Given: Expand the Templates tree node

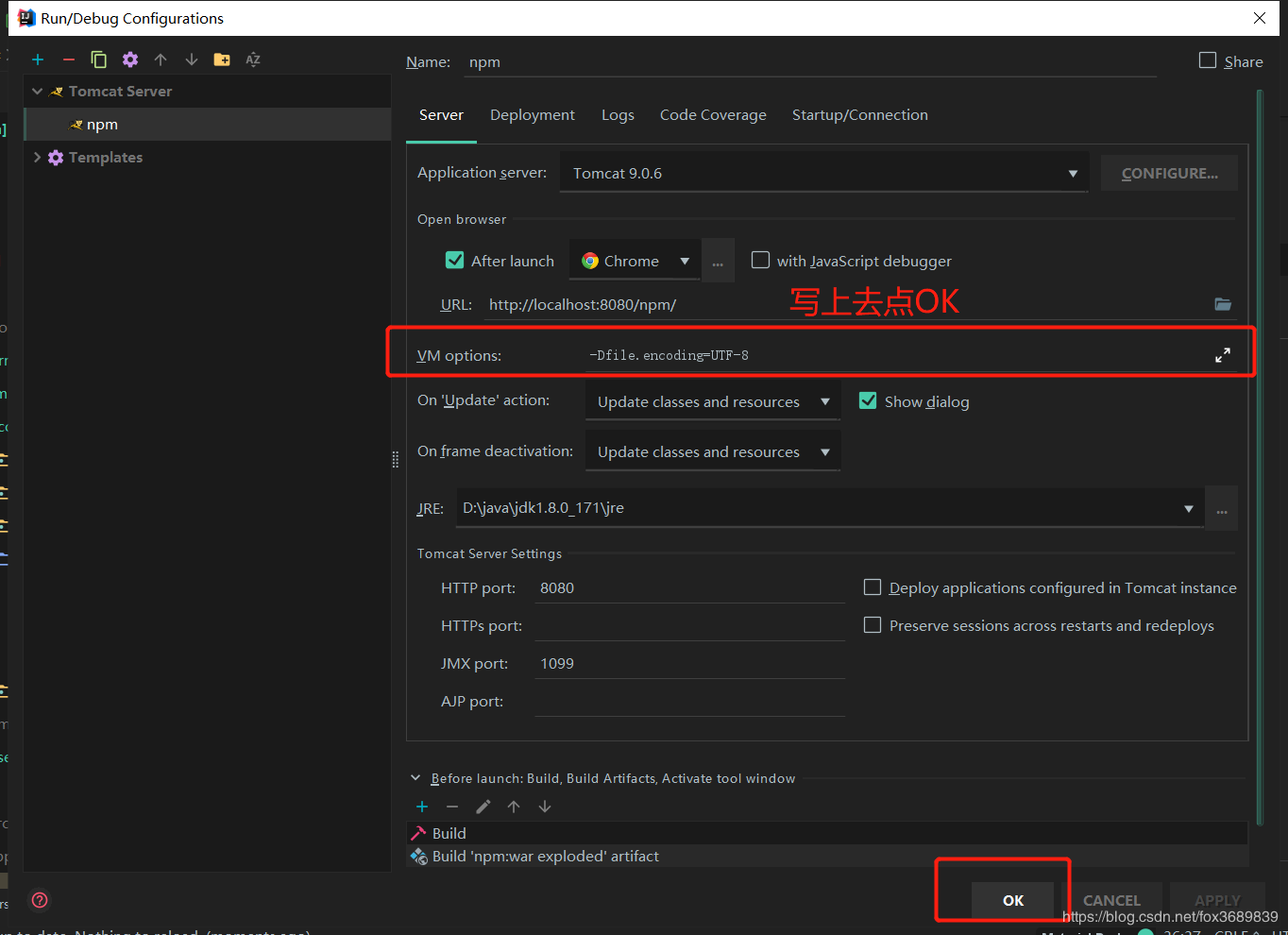Looking at the screenshot, I should point(38,158).
